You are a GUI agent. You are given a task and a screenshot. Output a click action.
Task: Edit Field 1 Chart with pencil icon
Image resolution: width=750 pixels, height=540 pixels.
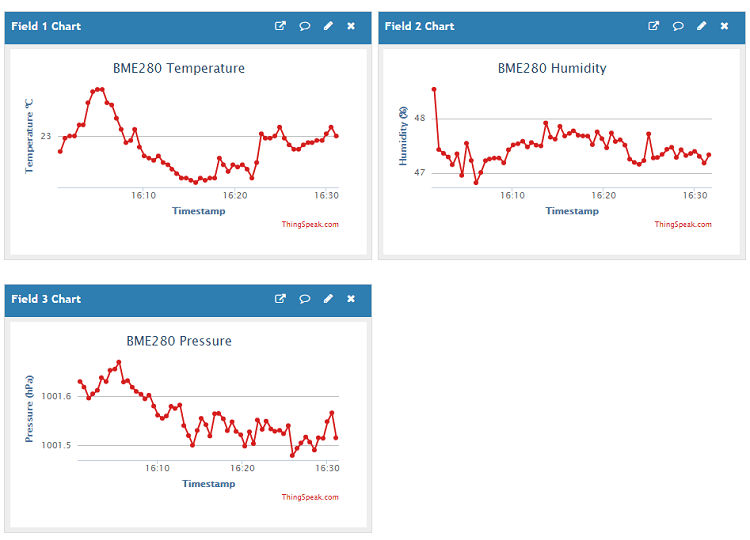tap(328, 26)
